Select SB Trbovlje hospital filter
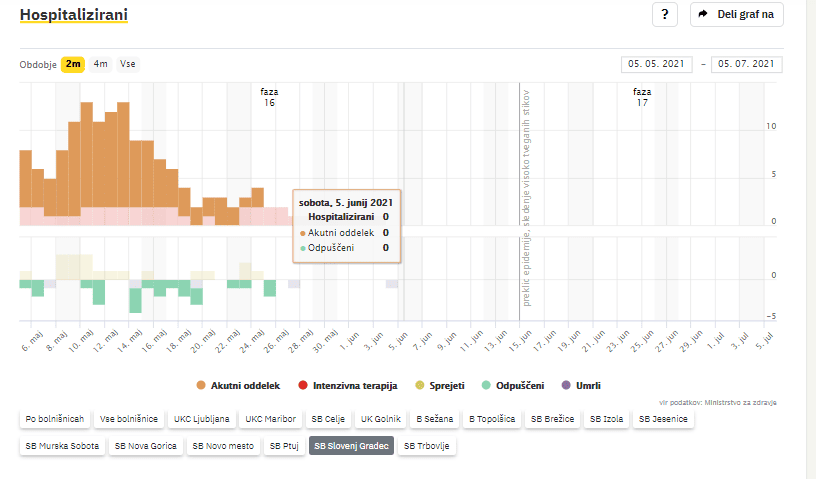Screen dimensions: 816x479 [428, 446]
